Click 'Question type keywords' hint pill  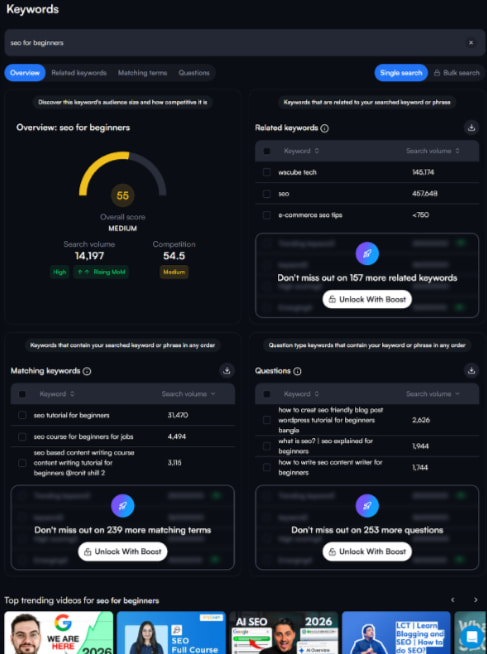coord(367,345)
